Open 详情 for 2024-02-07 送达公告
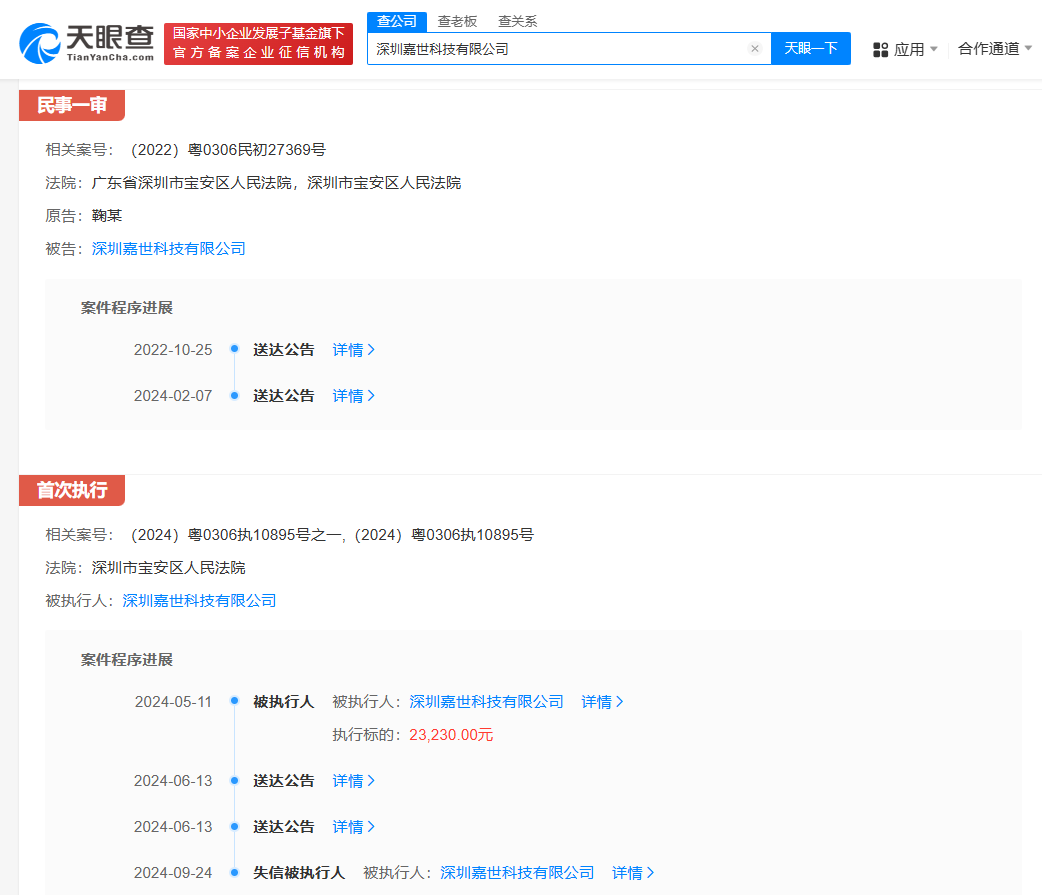The height and width of the screenshot is (895, 1042). 354,396
